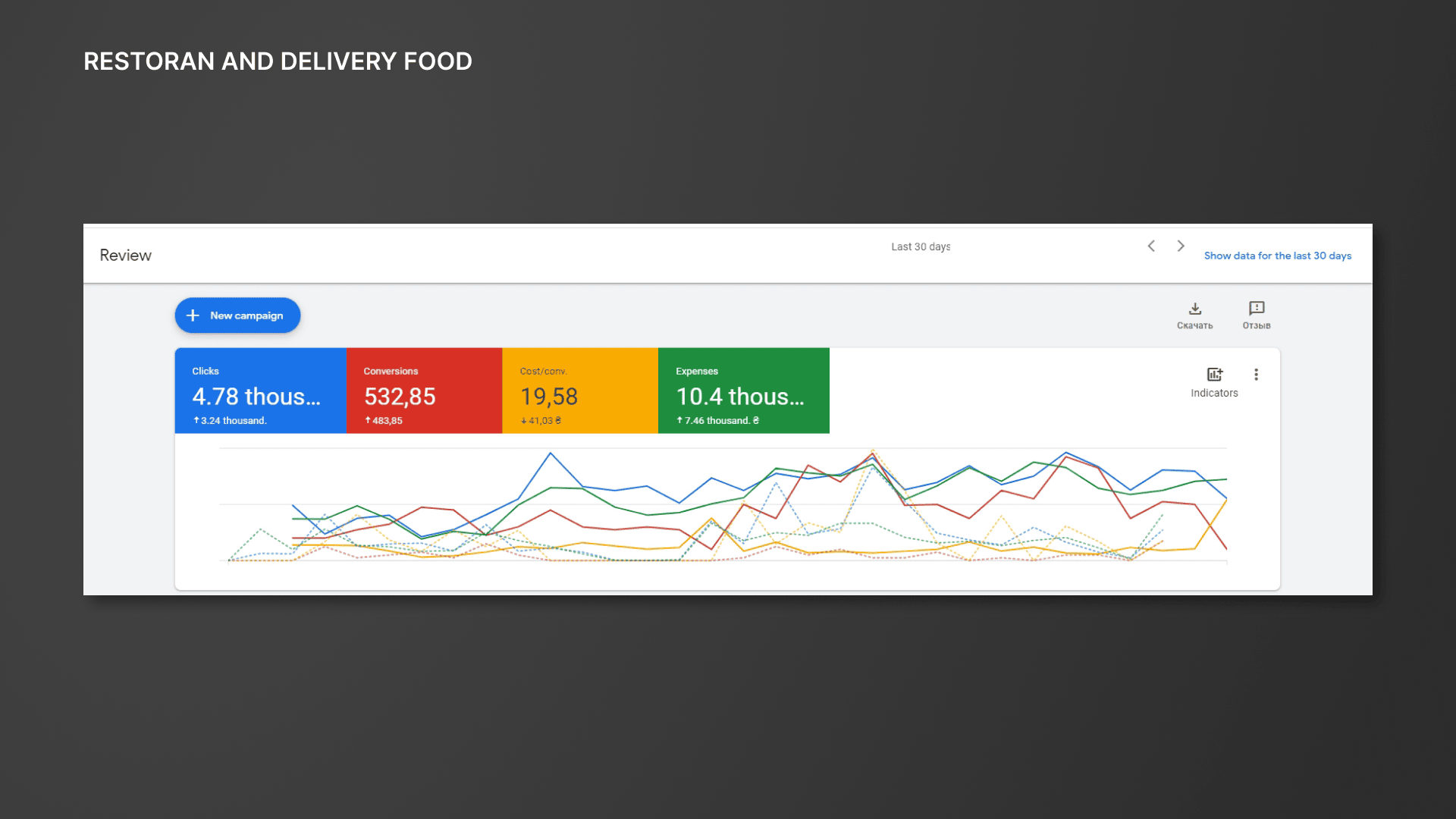This screenshot has height=819, width=1456.
Task: Click the 532,85 conversions value
Action: [400, 397]
